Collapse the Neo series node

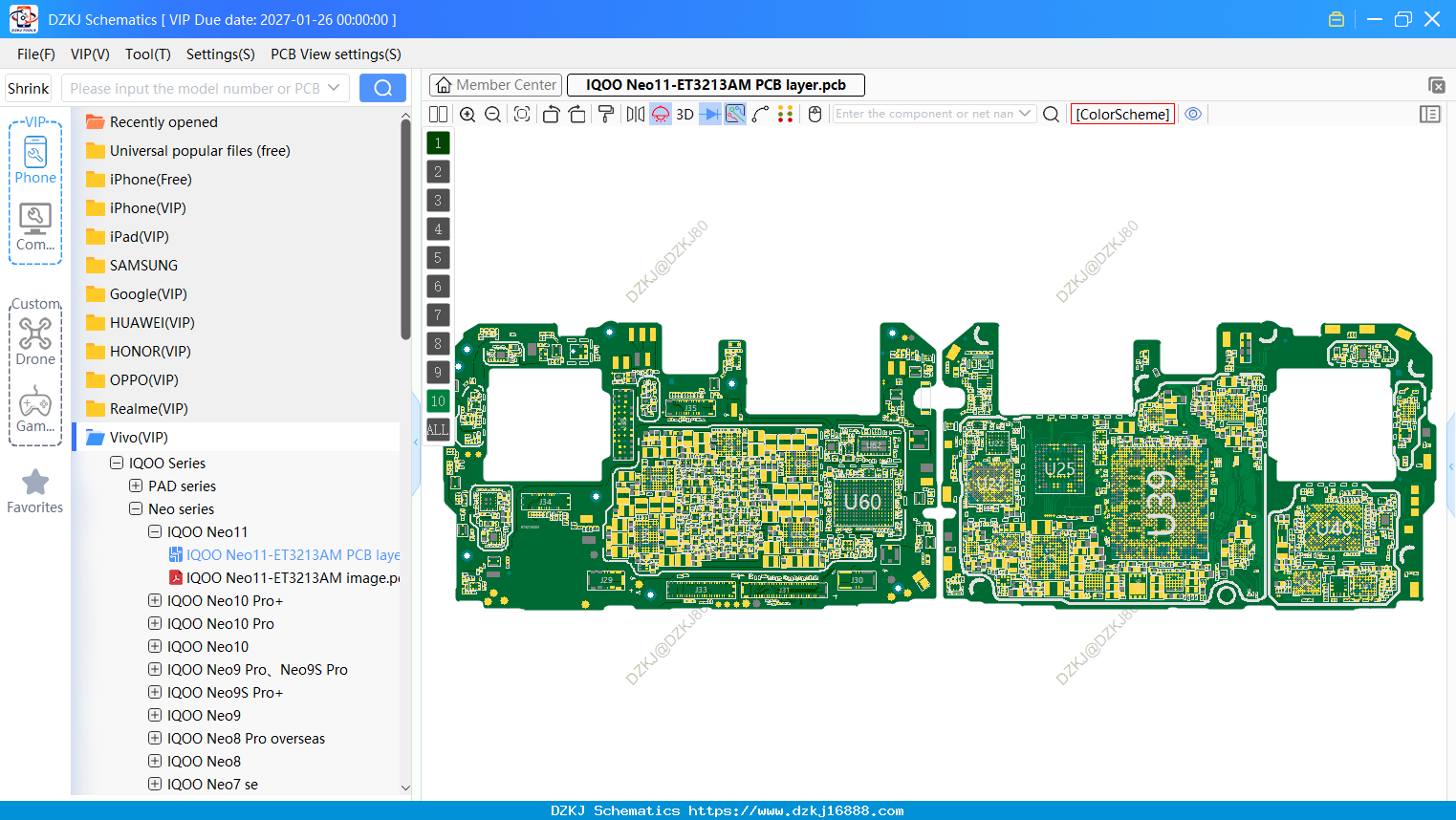tap(136, 508)
